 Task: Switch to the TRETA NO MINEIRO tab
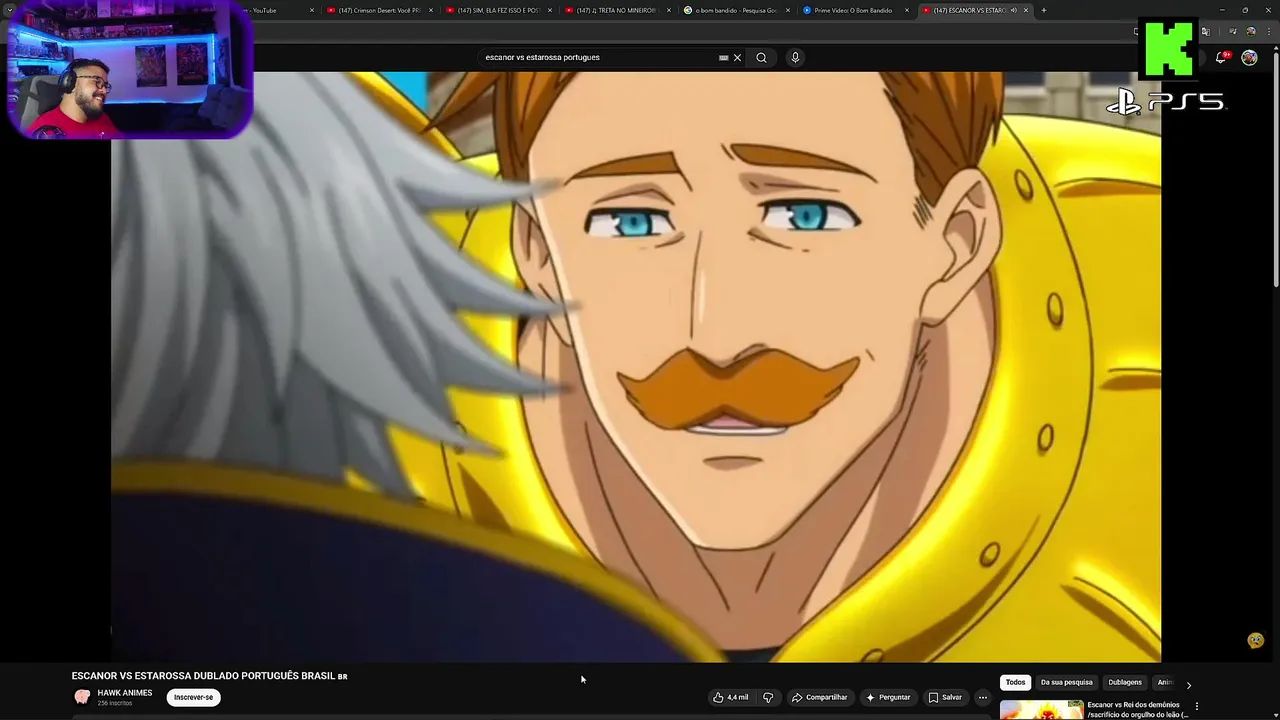617,10
